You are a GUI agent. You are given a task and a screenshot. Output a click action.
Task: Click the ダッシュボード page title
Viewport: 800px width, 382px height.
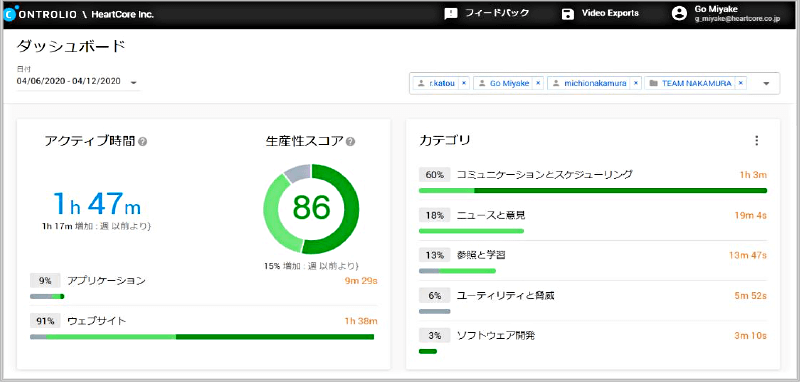70,46
